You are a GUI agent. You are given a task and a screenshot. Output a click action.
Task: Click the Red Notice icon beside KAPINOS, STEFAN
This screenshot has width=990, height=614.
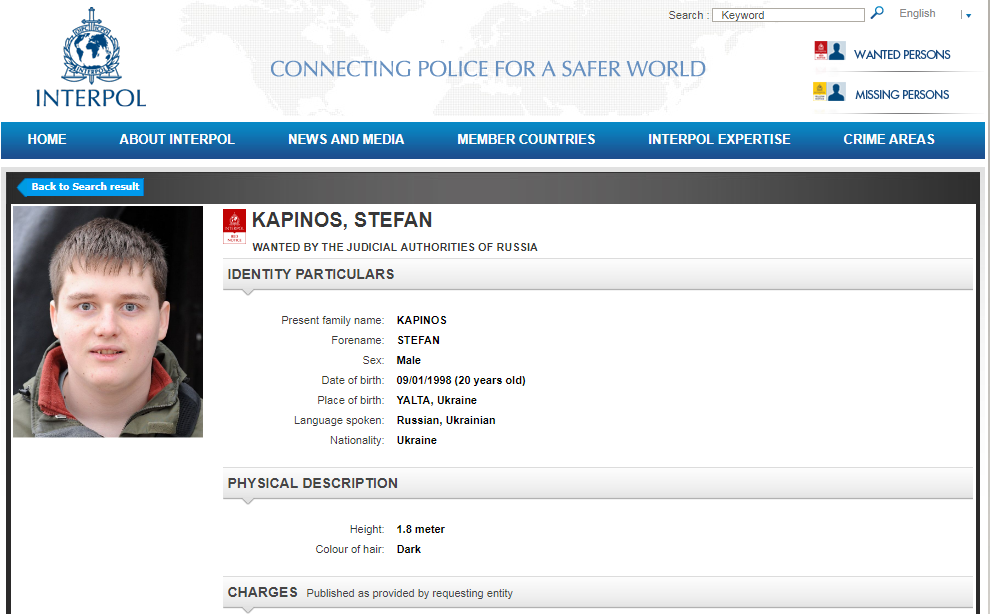(234, 227)
